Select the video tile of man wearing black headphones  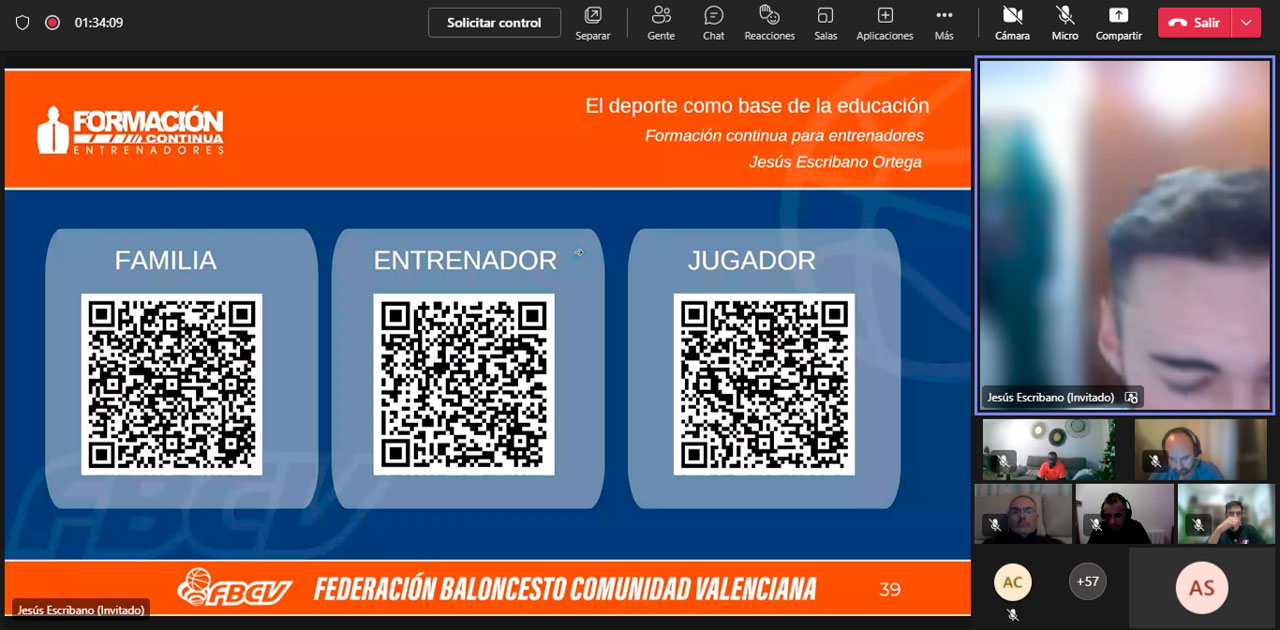click(x=1125, y=514)
